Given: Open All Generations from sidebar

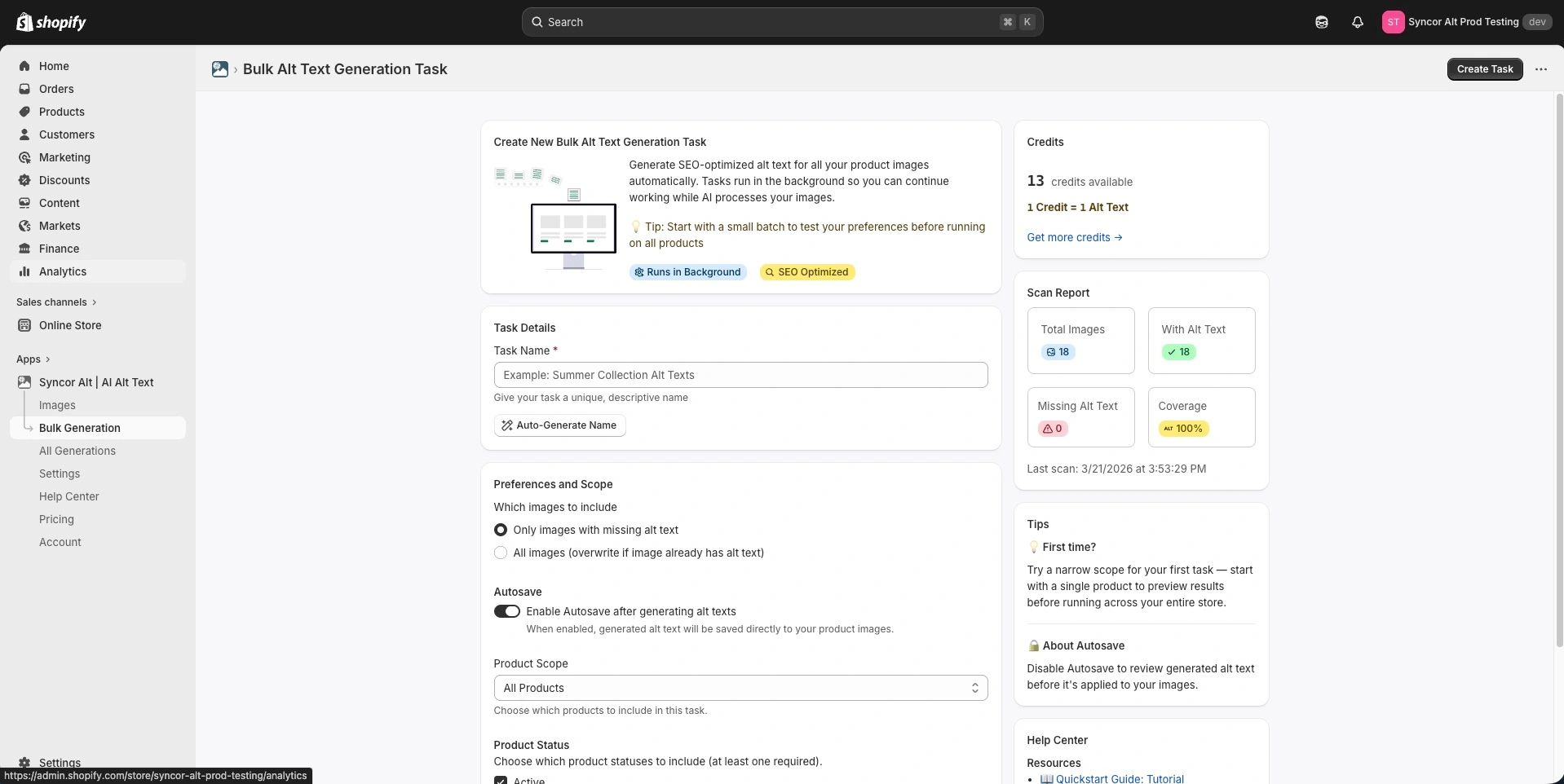Looking at the screenshot, I should [x=77, y=451].
